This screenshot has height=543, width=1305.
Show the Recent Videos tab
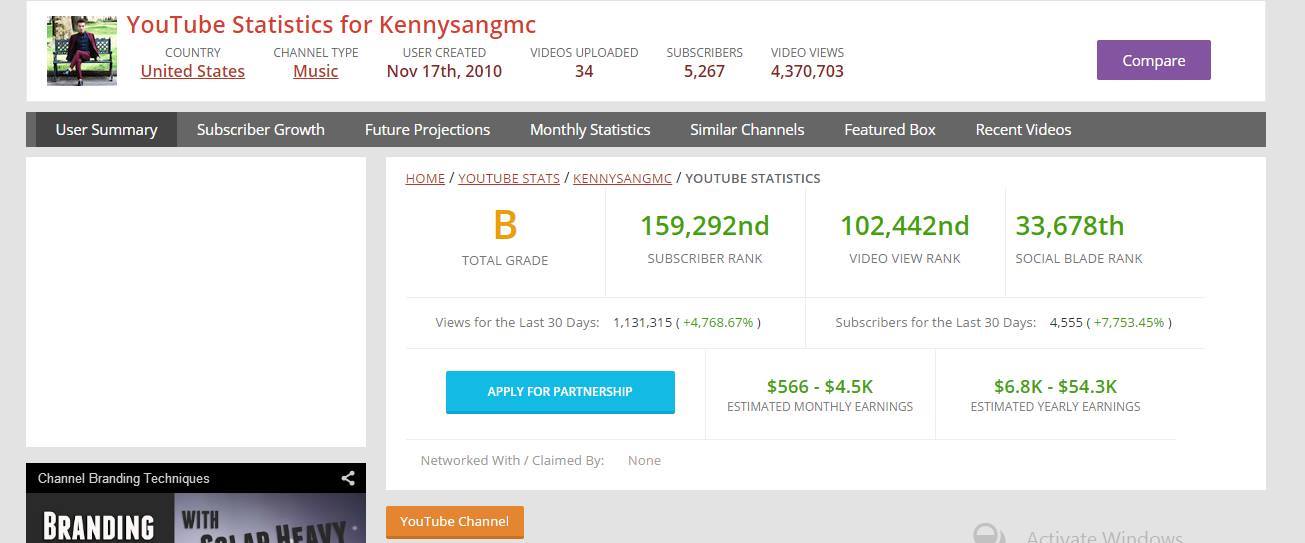1023,130
